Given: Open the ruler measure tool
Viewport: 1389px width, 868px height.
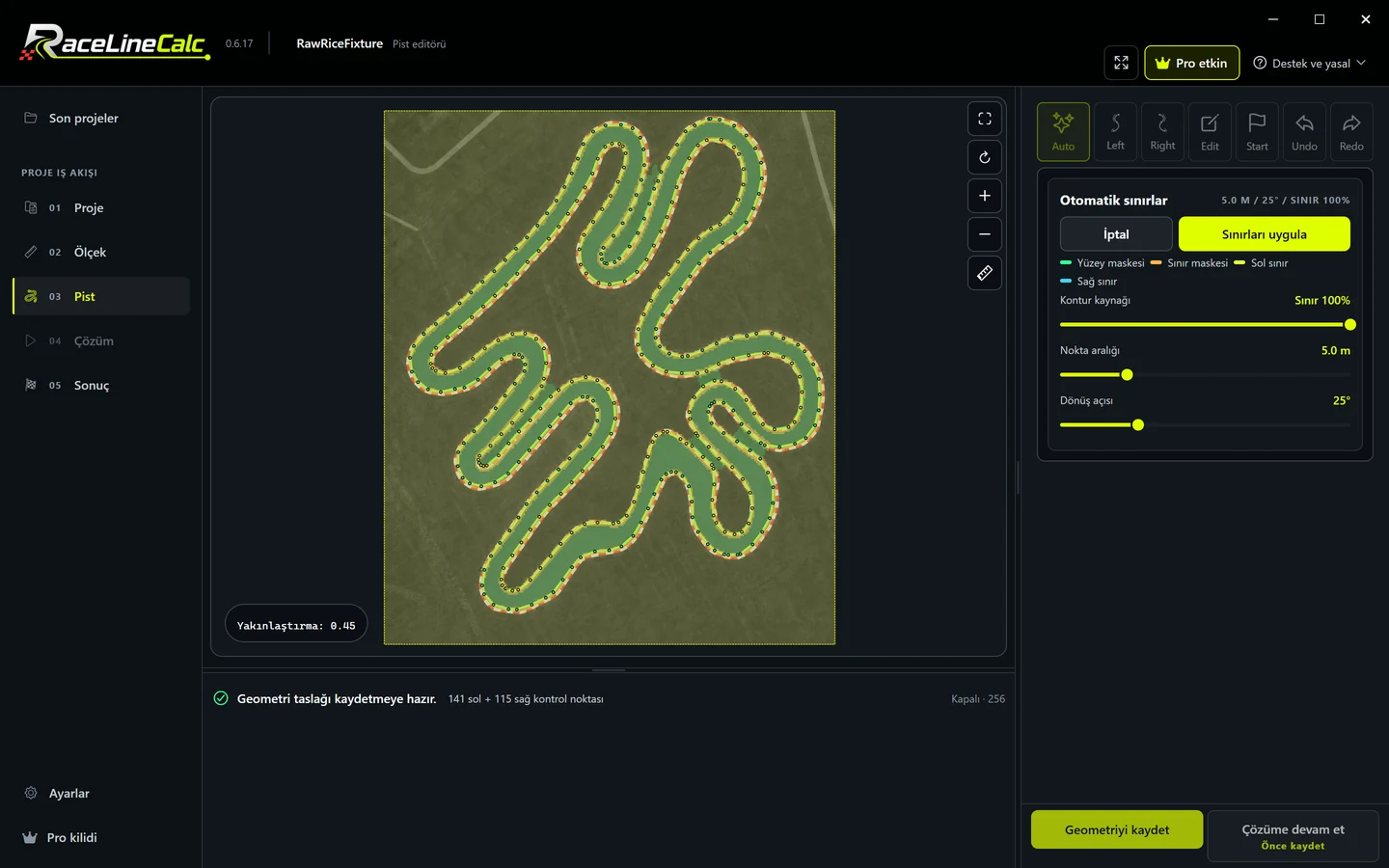Looking at the screenshot, I should coord(985,273).
